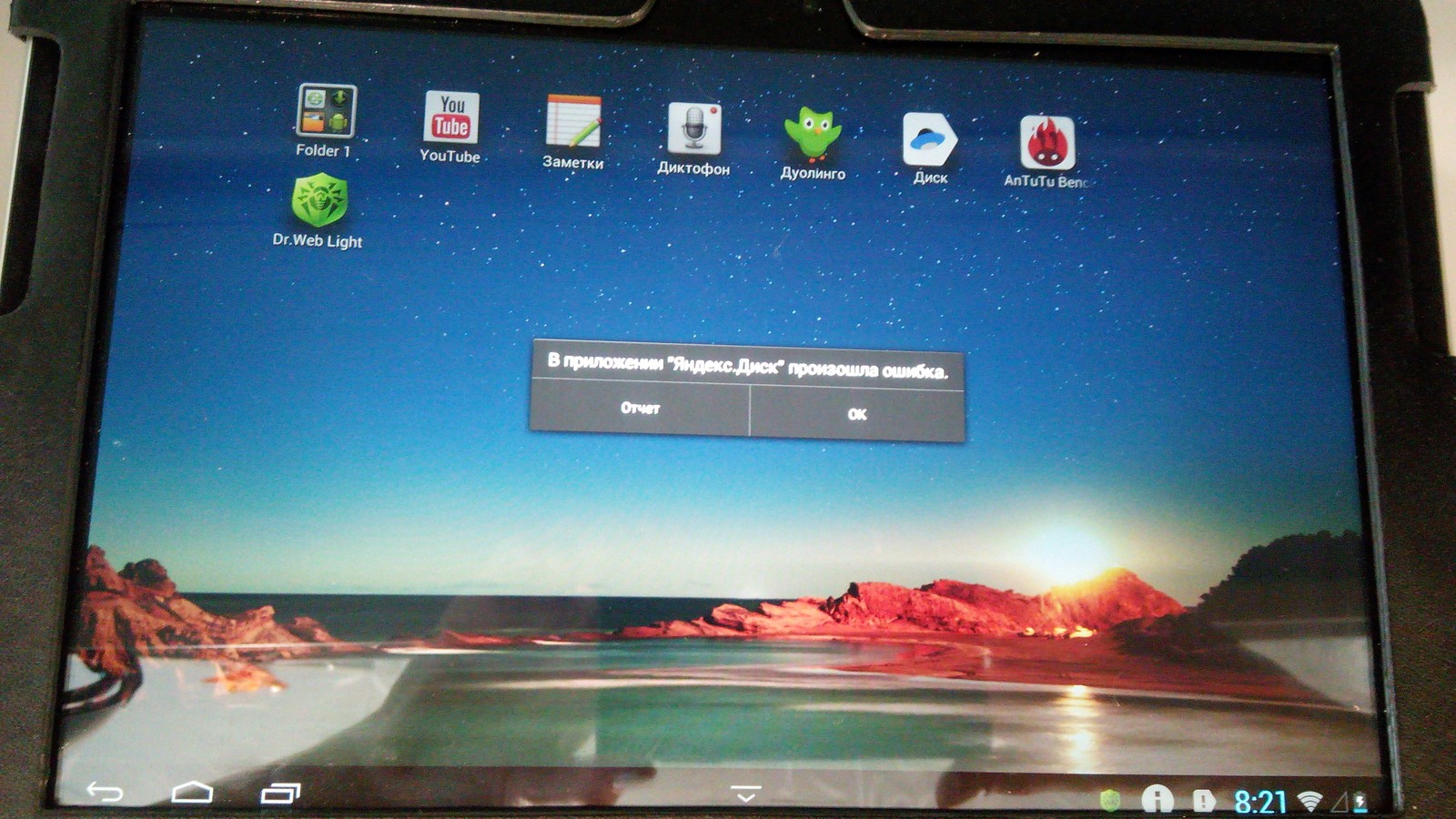Image resolution: width=1456 pixels, height=819 pixels.
Task: Open Dr.Web Light antivirus
Action: coord(318,212)
